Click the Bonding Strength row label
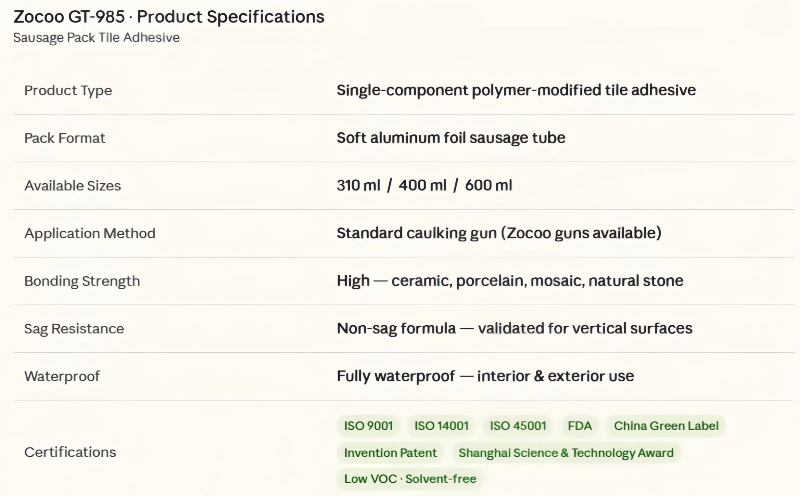The width and height of the screenshot is (800, 497). click(82, 281)
